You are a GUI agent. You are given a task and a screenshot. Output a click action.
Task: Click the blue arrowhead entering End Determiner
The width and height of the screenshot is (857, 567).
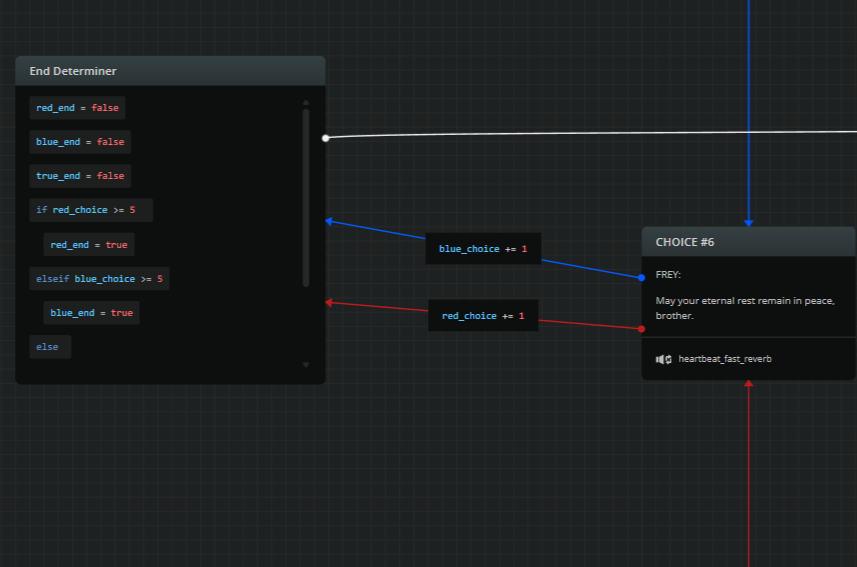pos(330,221)
